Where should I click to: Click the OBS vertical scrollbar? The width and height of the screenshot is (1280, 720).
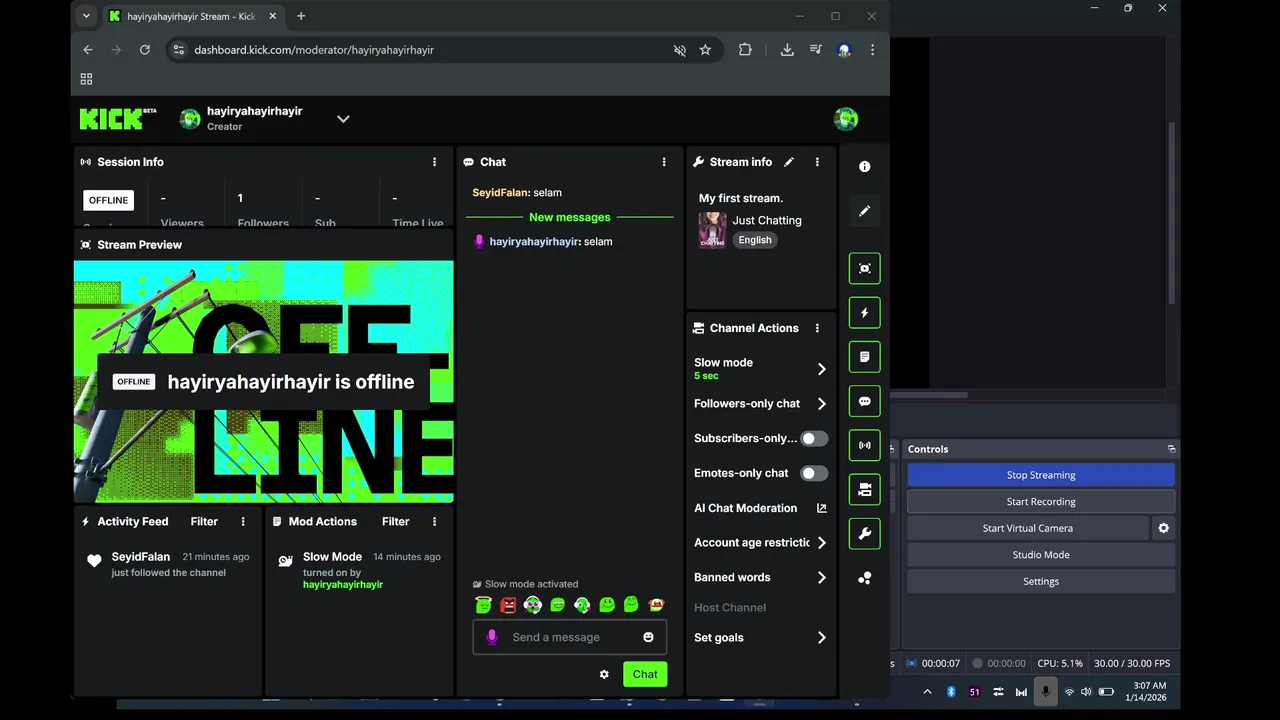(x=1174, y=212)
